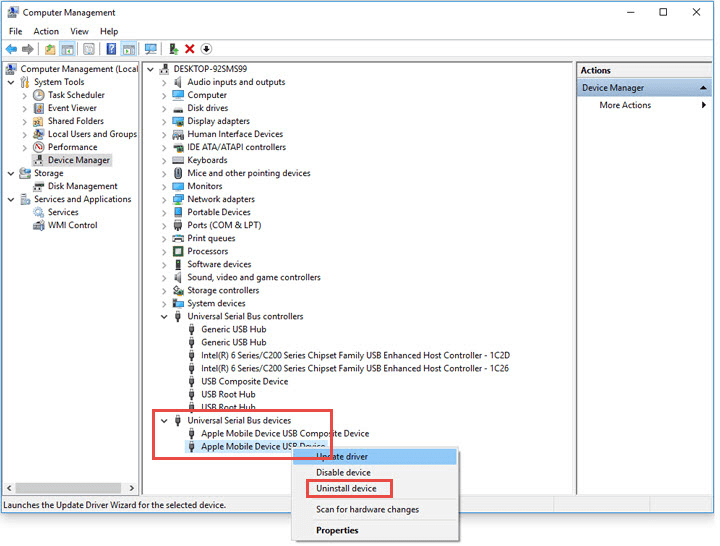Choose Uninstall device from the context menu
This screenshot has height=546, width=720.
tap(346, 488)
